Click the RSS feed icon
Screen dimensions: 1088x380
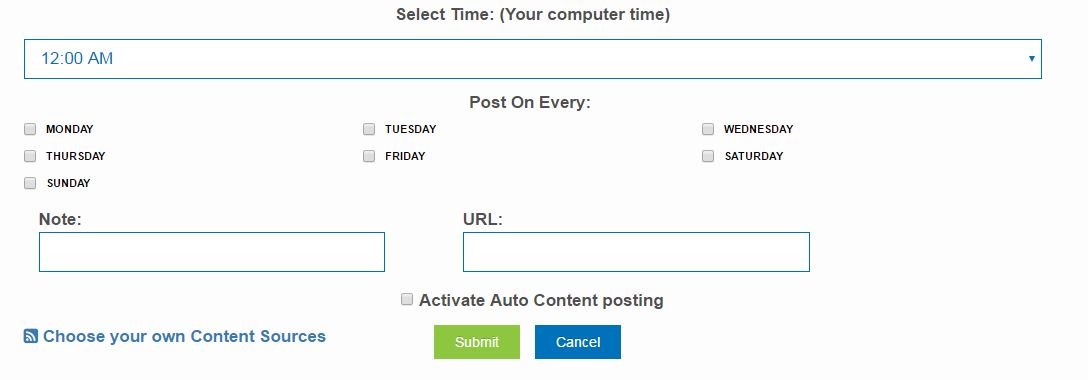coord(31,336)
